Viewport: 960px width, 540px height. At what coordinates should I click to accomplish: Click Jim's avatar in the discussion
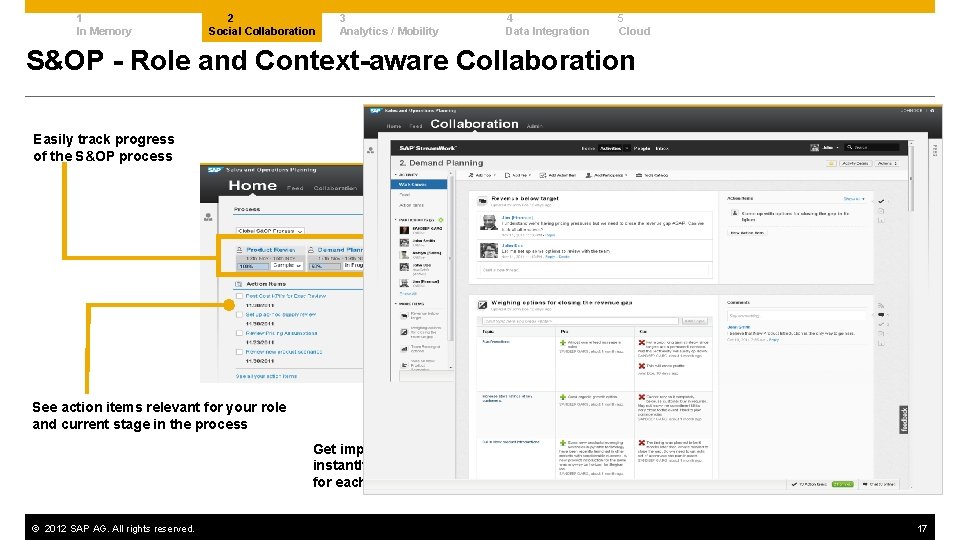489,223
